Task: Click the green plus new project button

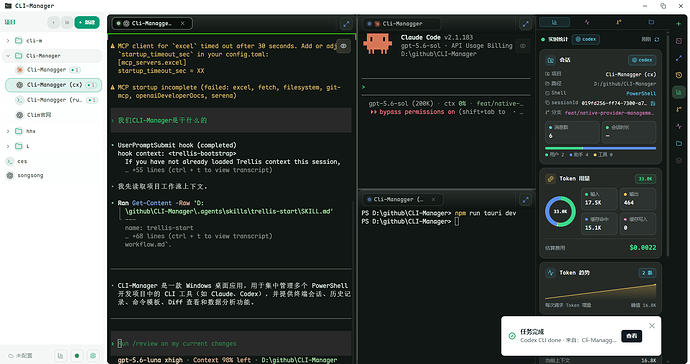Action: pyautogui.click(x=87, y=22)
